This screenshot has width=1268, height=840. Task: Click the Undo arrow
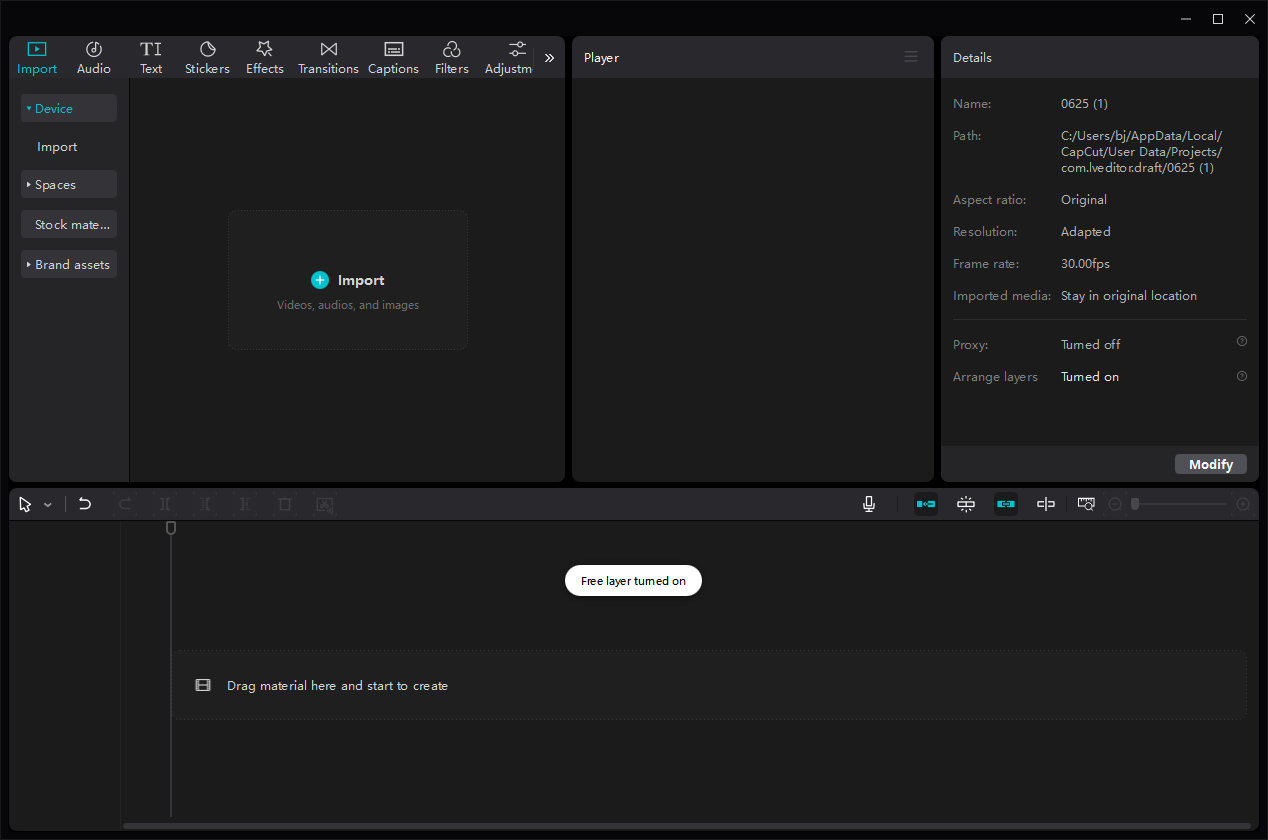85,504
